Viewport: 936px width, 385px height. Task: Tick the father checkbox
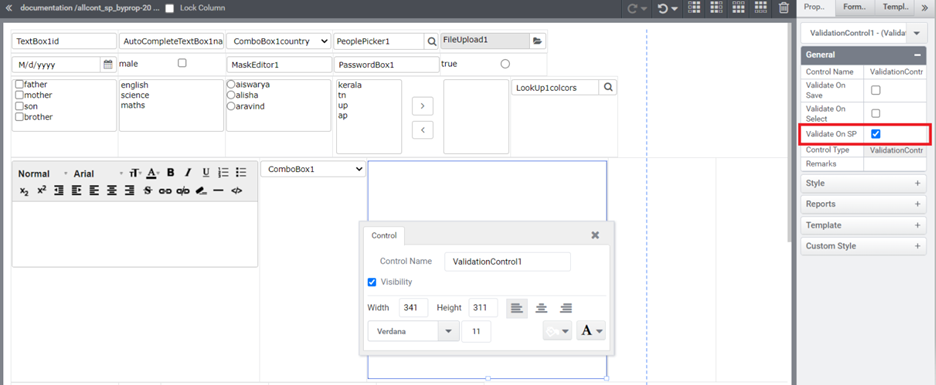[19, 84]
